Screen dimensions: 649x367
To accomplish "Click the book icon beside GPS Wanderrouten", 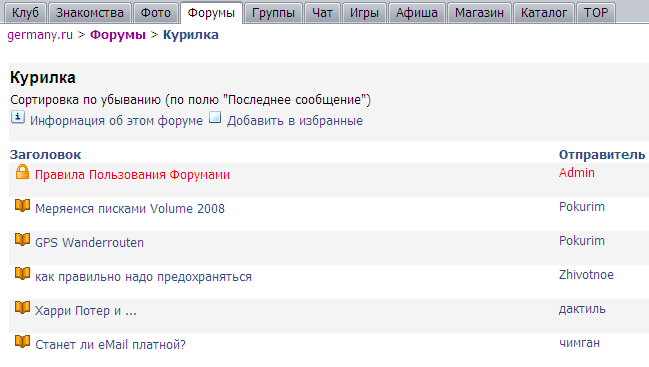I will click(x=22, y=240).
